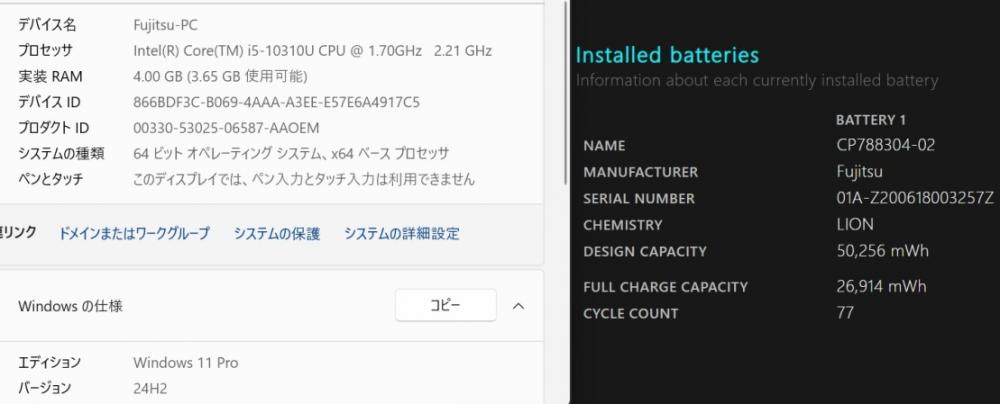The height and width of the screenshot is (404, 1000).
Task: Click the DESIGN CAPACITY row label
Action: click(645, 251)
